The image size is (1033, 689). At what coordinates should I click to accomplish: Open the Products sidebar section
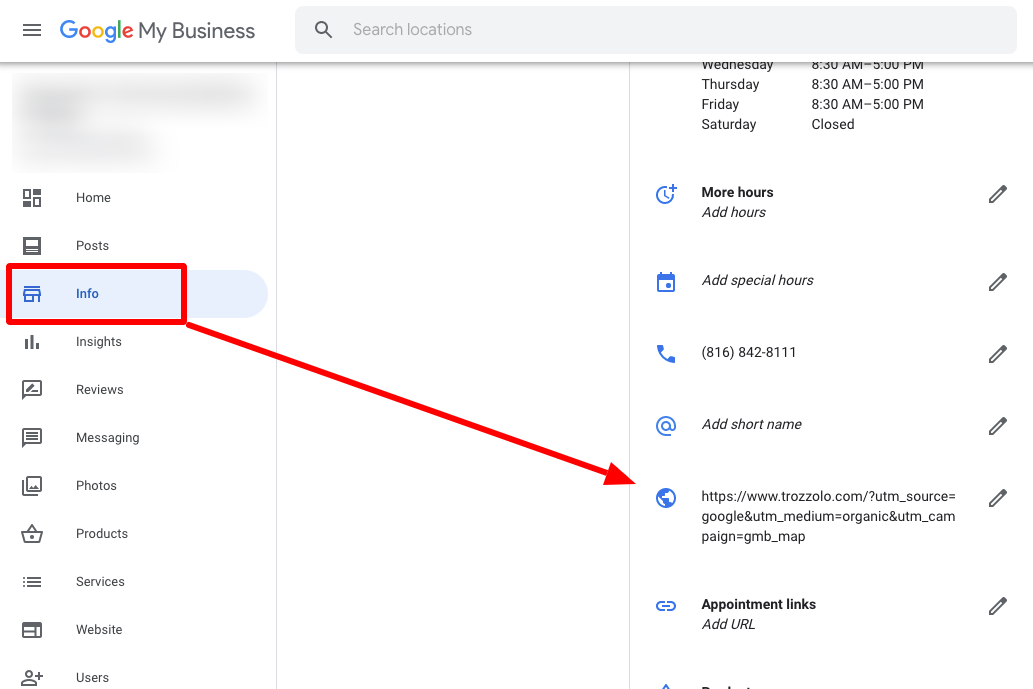[x=102, y=534]
